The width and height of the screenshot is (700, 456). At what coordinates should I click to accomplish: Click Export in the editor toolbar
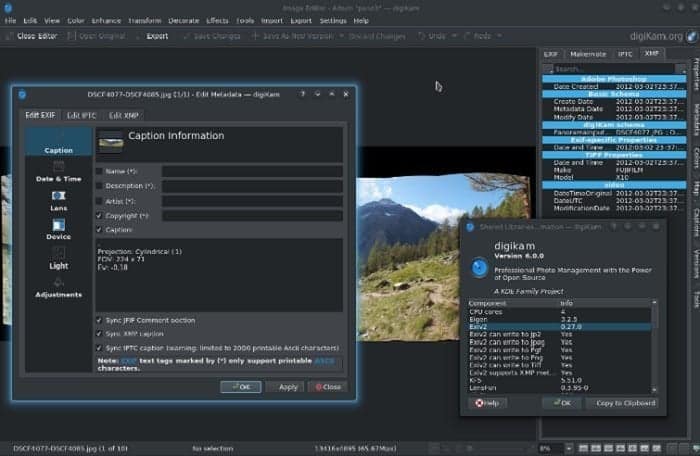point(152,36)
